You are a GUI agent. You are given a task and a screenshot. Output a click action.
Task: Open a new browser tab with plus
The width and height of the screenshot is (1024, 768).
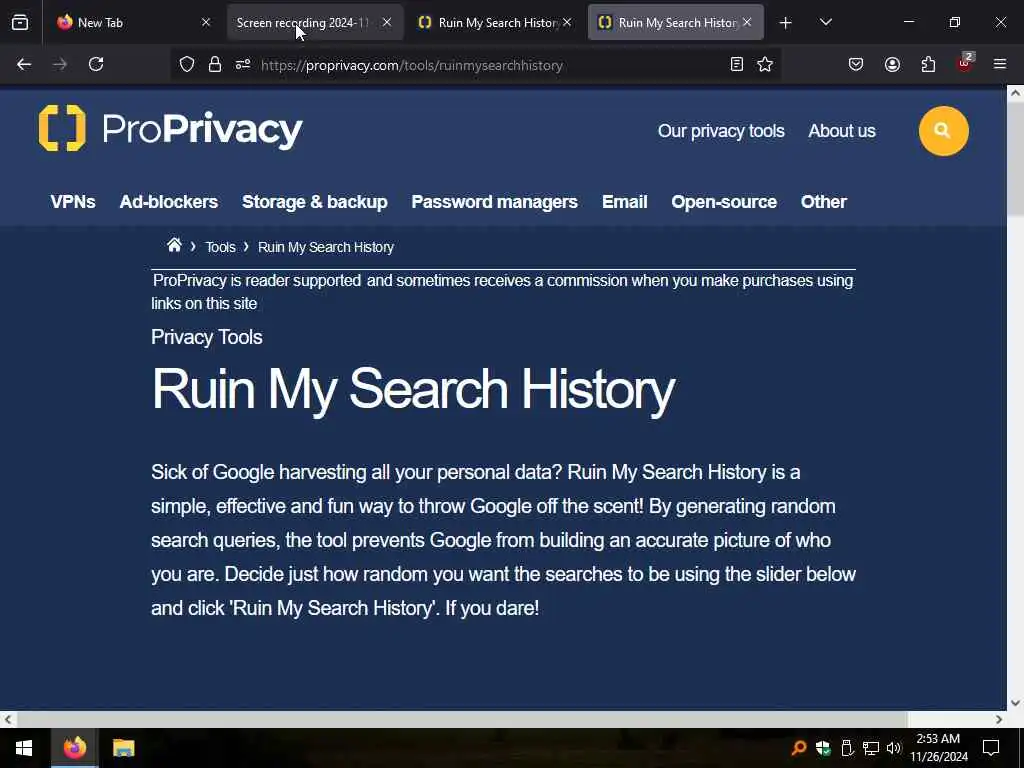click(x=786, y=23)
